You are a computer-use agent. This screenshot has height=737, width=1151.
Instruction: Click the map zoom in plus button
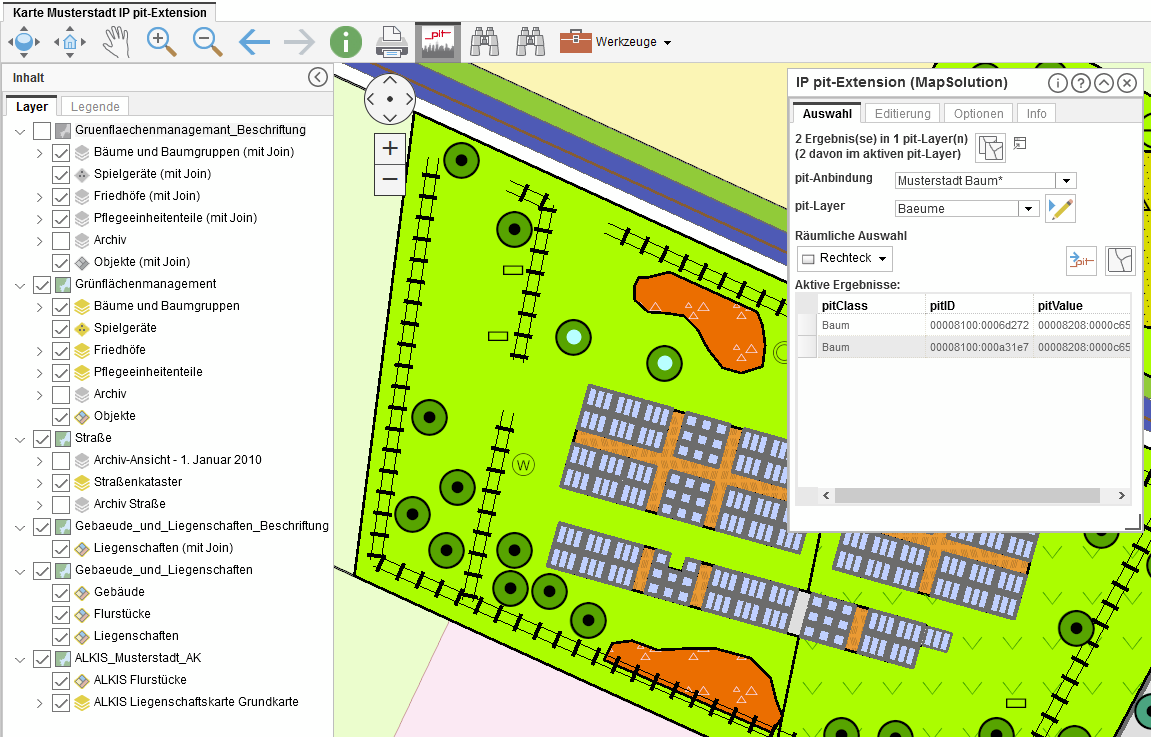390,148
